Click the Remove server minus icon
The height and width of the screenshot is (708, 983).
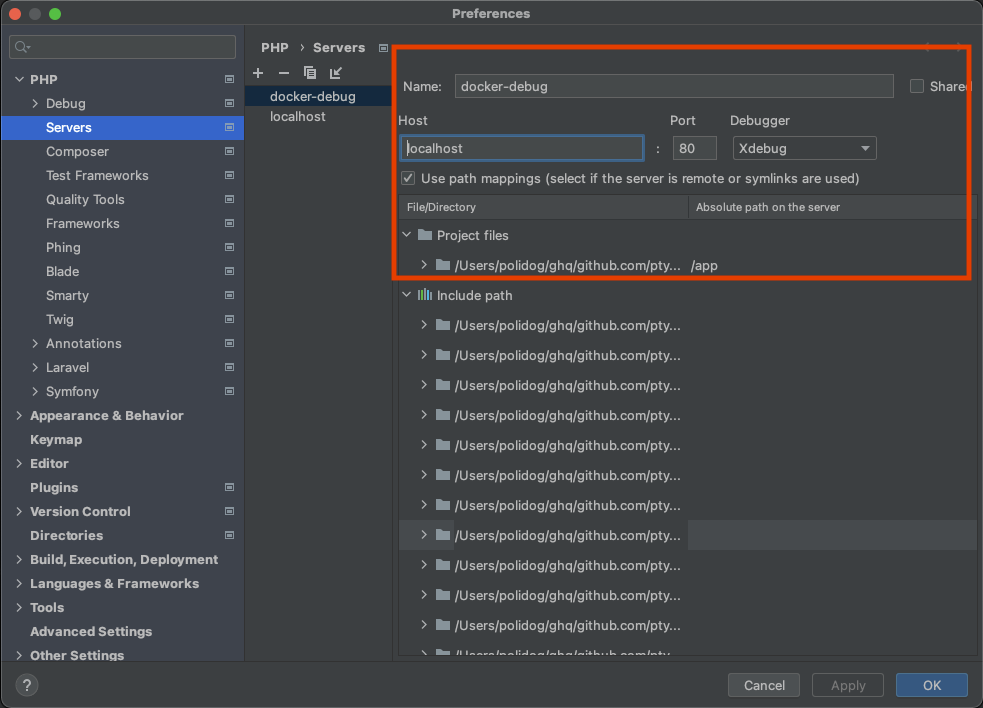coord(284,73)
